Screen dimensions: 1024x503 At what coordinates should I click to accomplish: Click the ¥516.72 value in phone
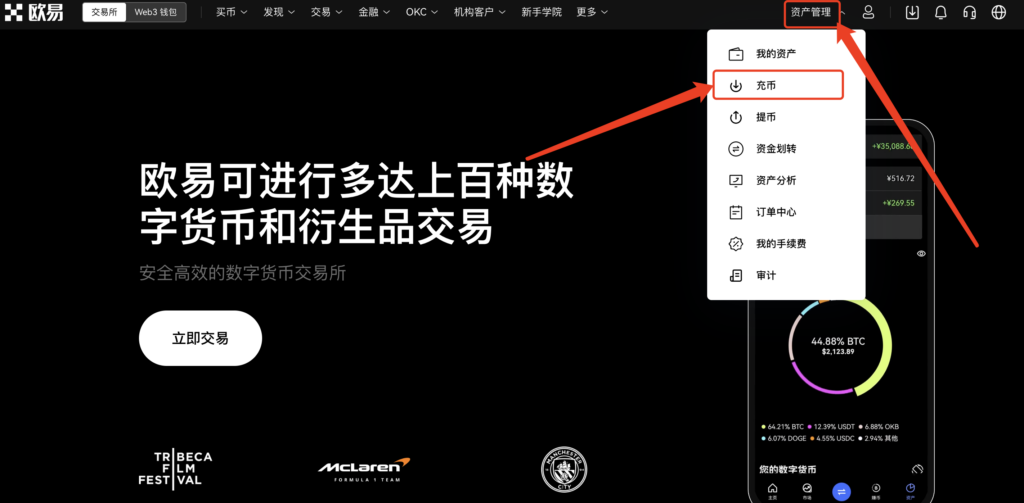901,178
